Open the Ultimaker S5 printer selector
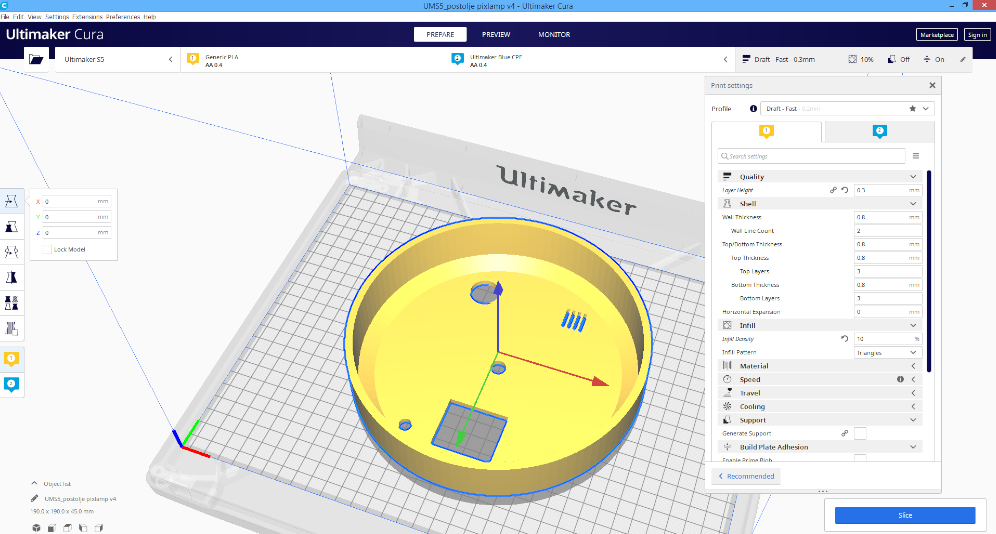 (x=118, y=59)
